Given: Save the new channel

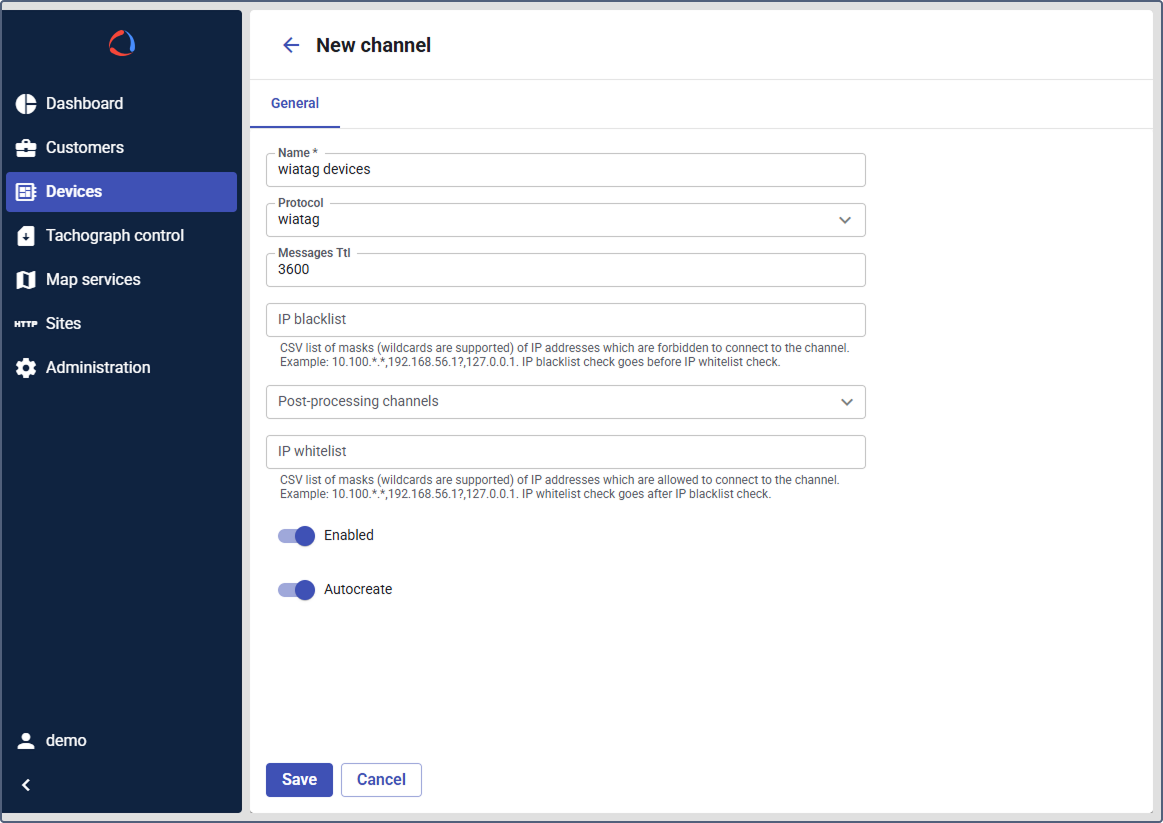Looking at the screenshot, I should tap(299, 780).
